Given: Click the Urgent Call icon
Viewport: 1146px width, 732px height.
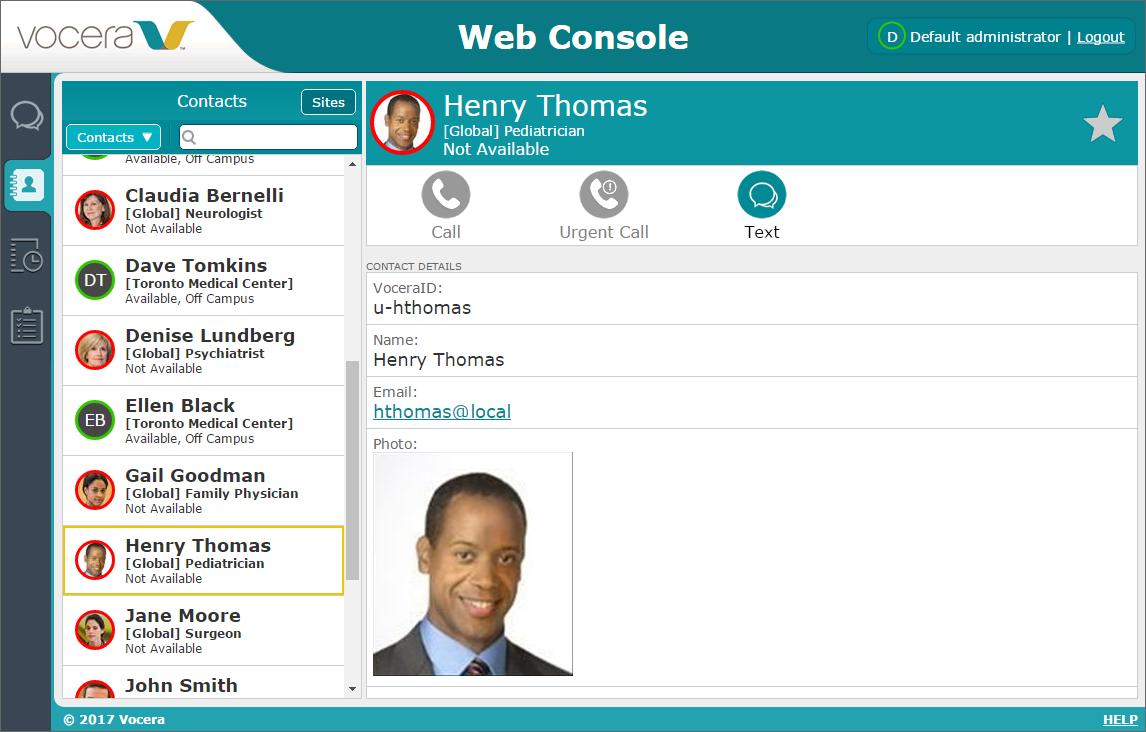Looking at the screenshot, I should (x=604, y=195).
